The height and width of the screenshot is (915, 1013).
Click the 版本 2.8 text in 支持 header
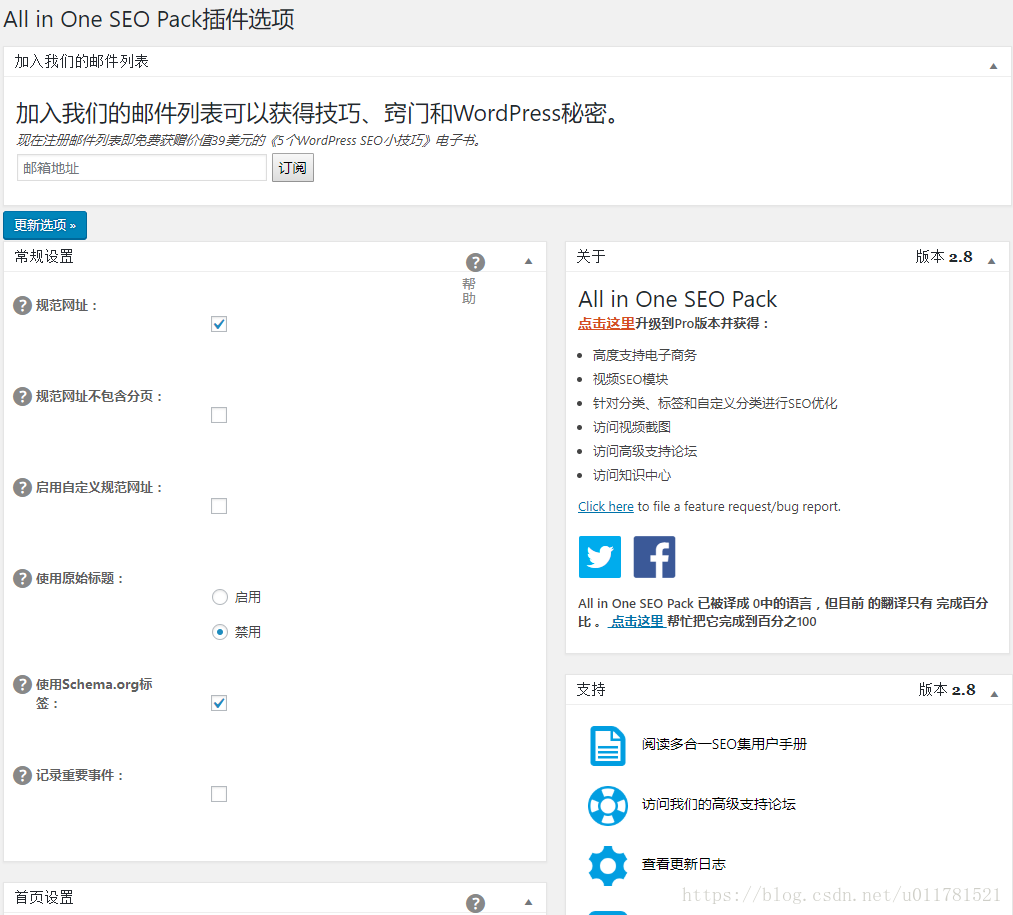click(947, 690)
